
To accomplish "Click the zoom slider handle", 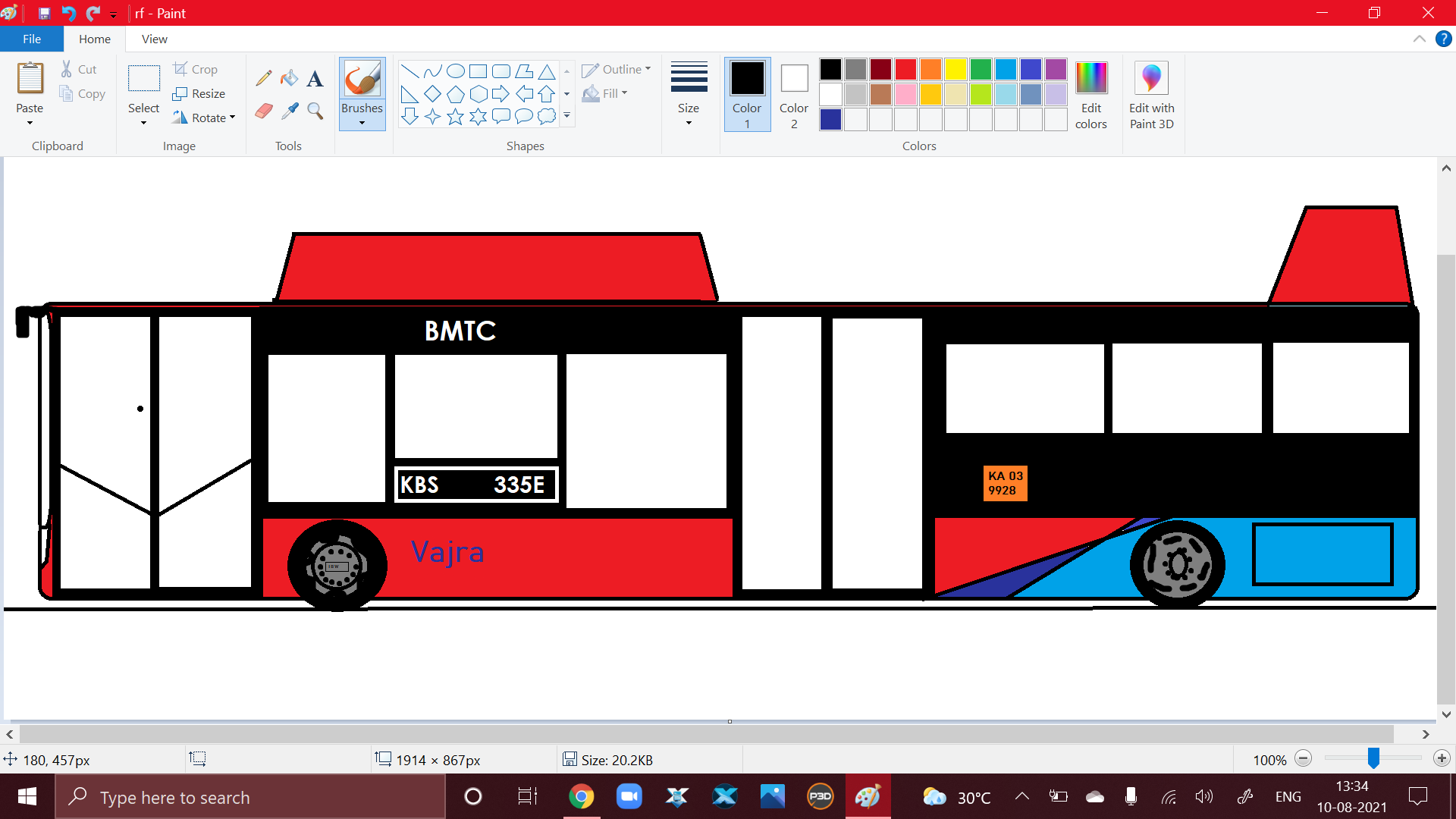I will (x=1373, y=758).
